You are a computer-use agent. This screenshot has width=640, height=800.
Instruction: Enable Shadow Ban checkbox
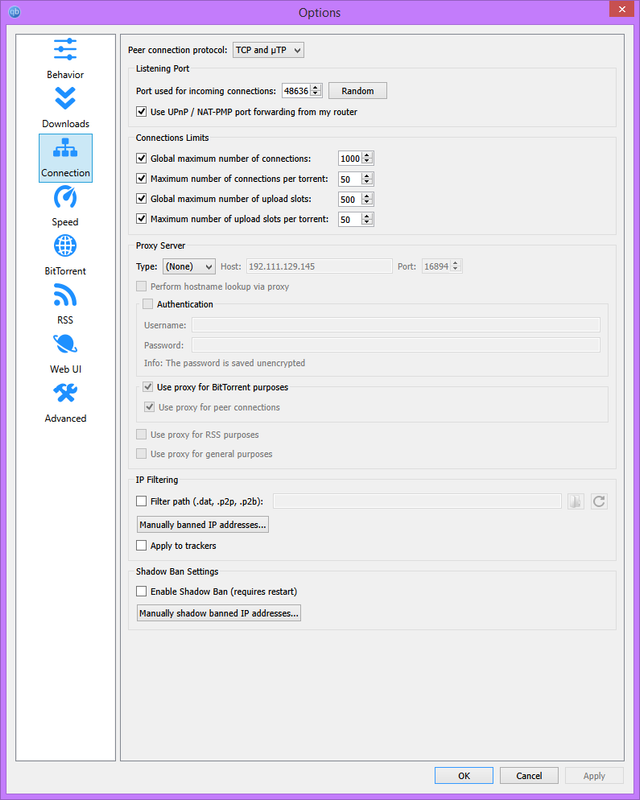click(141, 591)
